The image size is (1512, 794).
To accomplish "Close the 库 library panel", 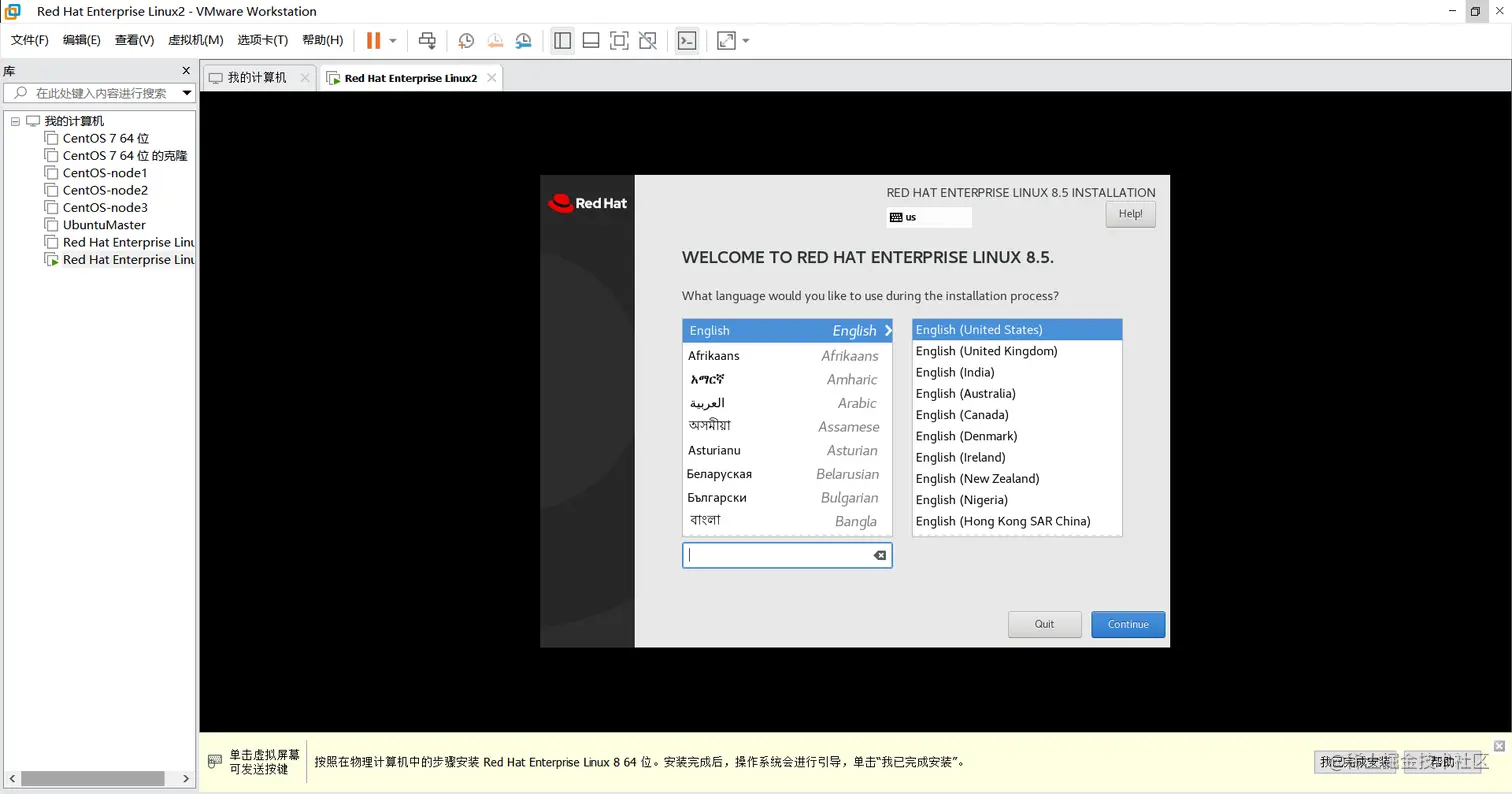I will coord(186,71).
